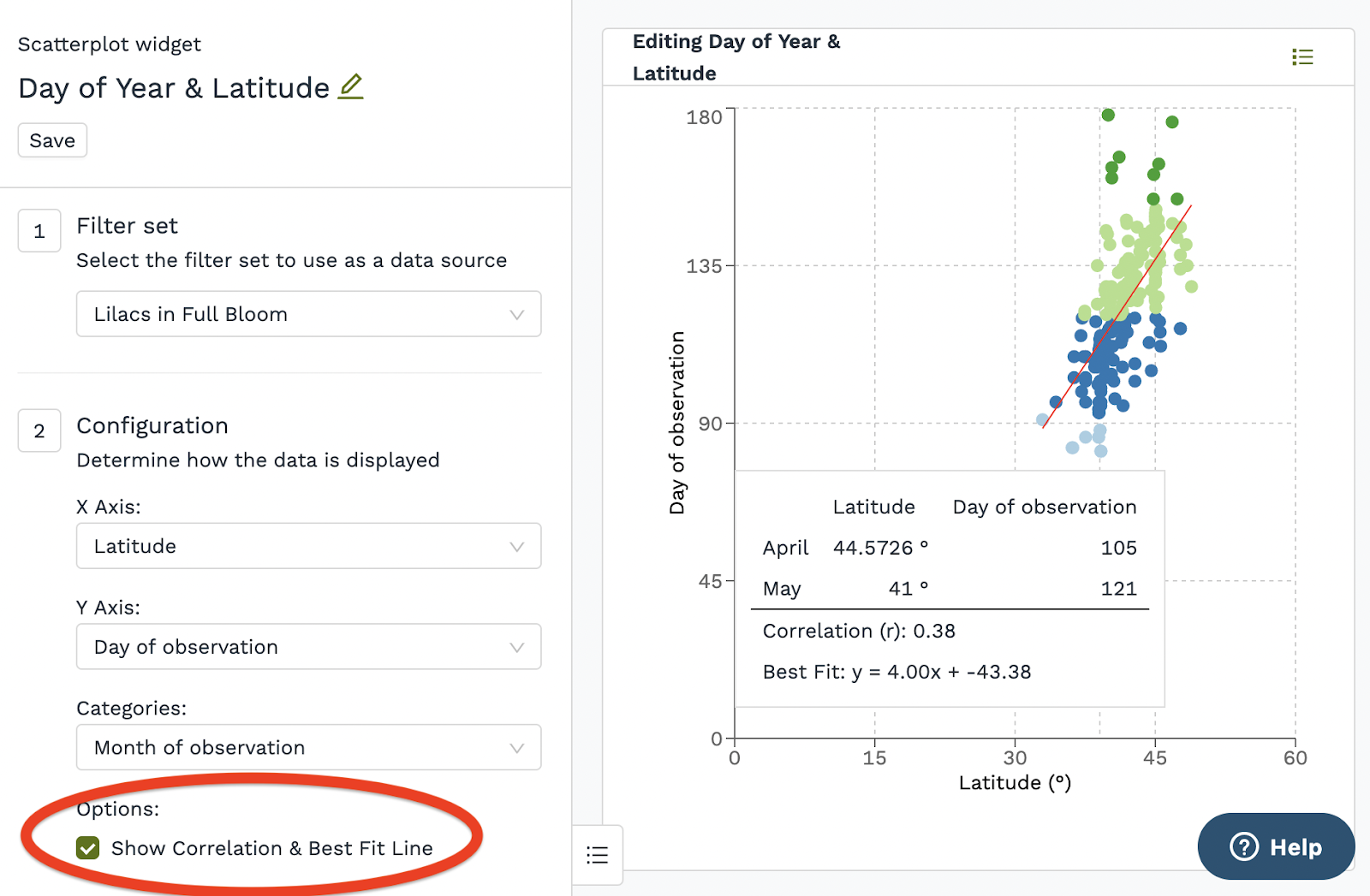Click the pencil icon to edit the widget title

coord(351,86)
